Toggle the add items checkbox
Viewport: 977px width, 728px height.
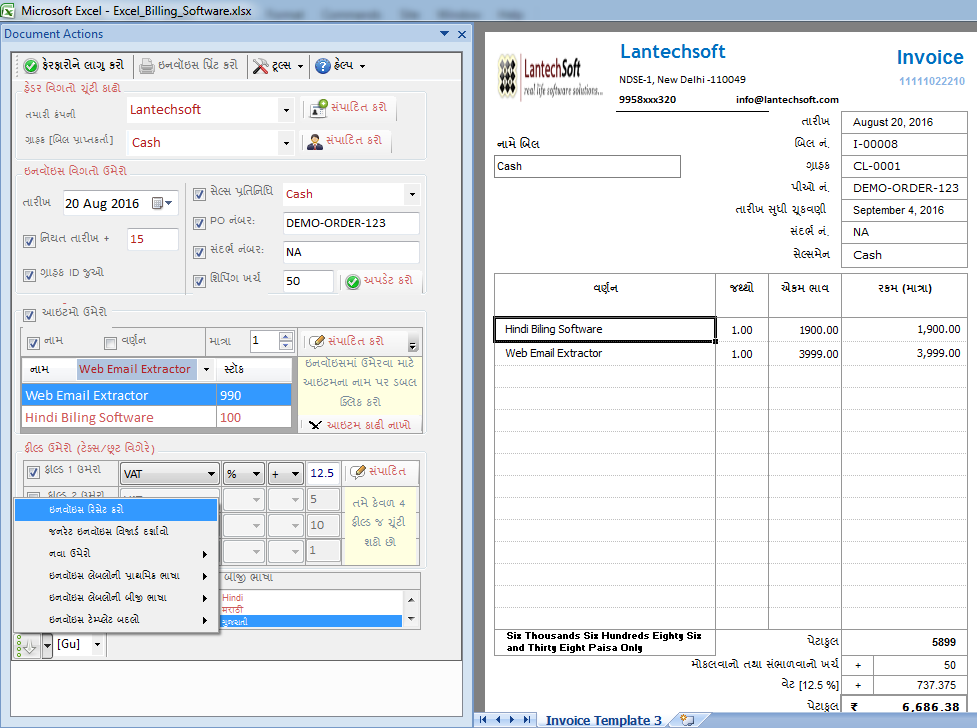29,315
